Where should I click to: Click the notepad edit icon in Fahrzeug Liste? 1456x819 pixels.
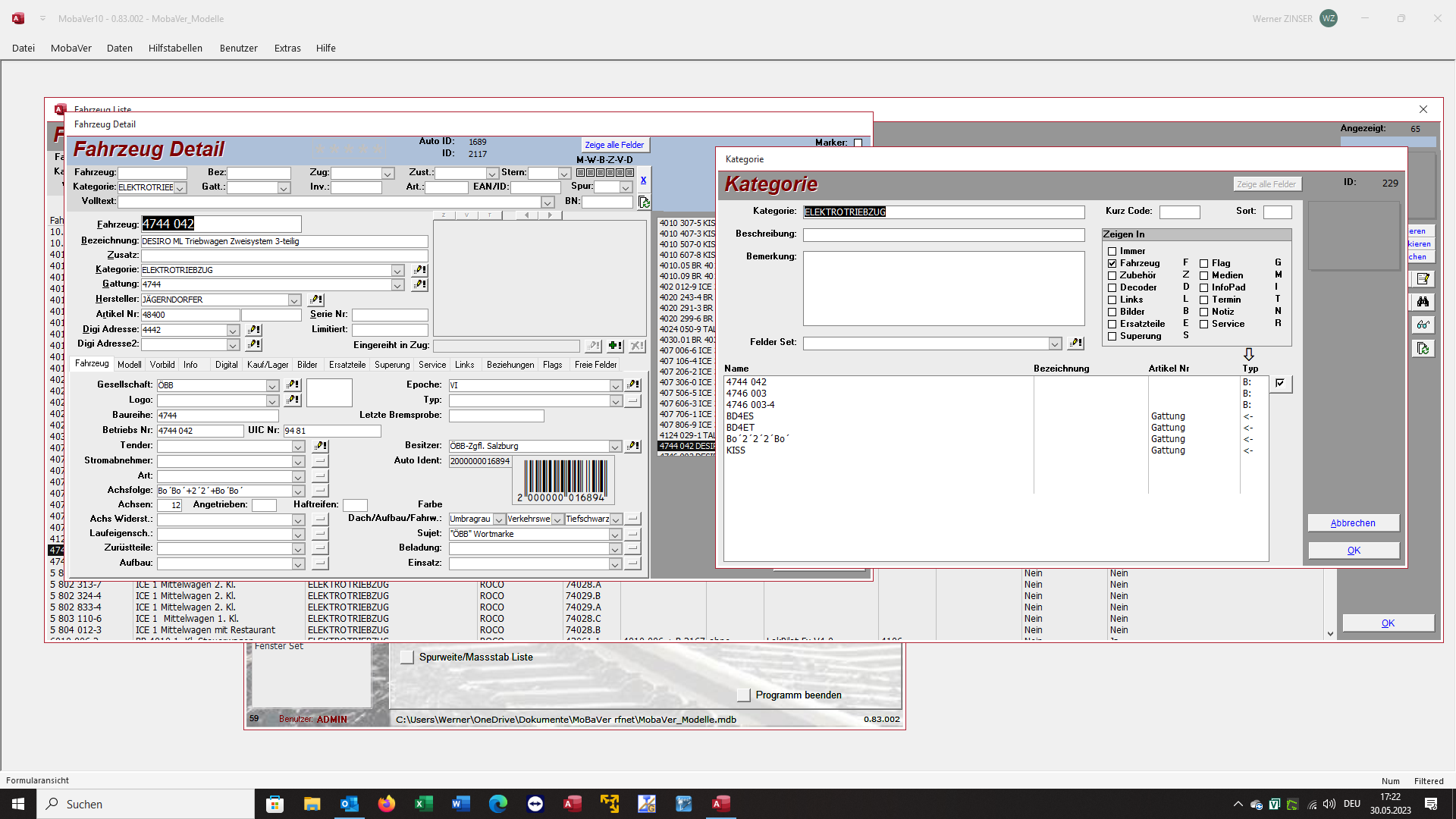click(x=1423, y=279)
